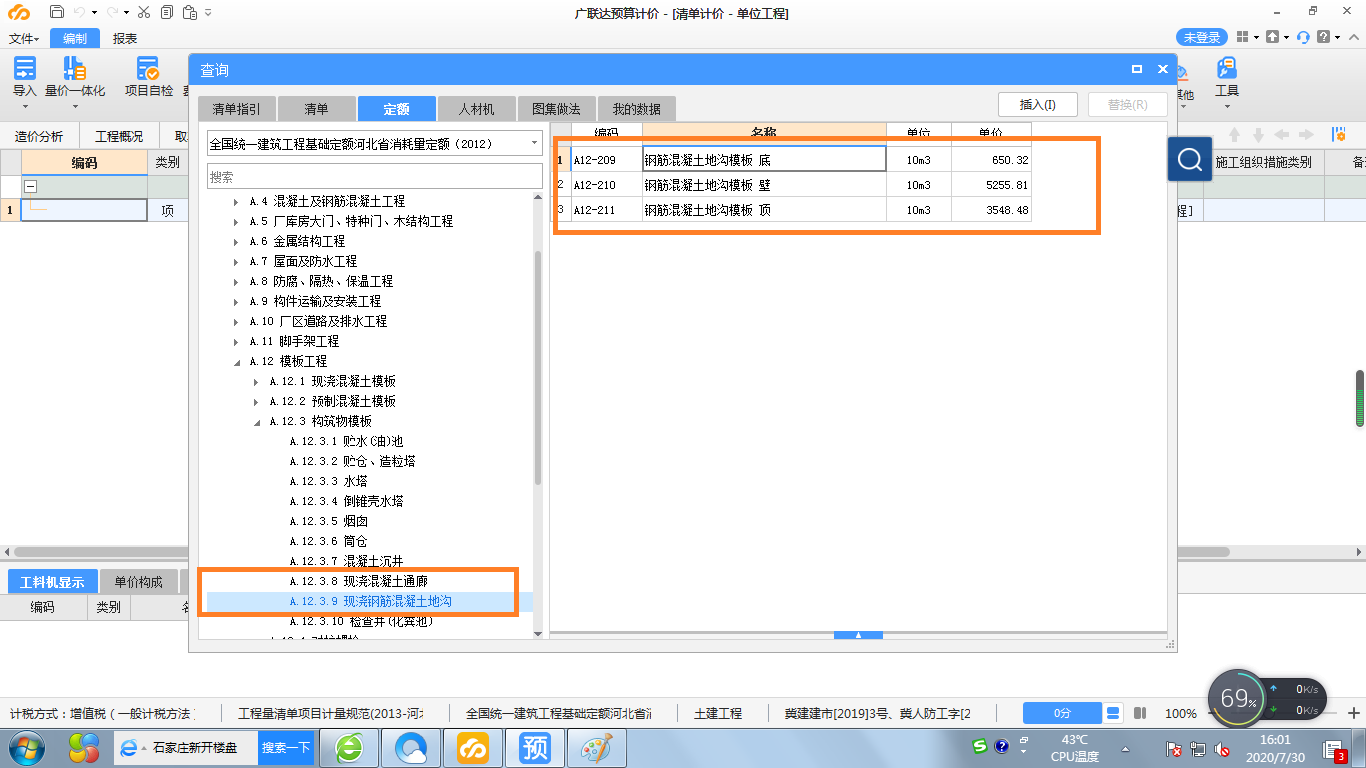The width and height of the screenshot is (1366, 768).
Task: Collapse A.12 模板工程 node
Action: (236, 362)
